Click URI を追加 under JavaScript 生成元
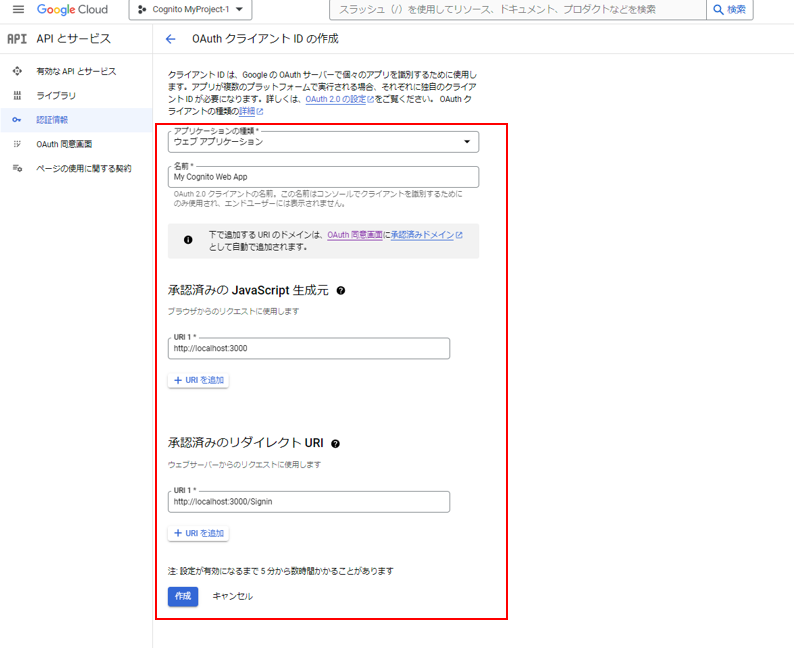 tap(198, 380)
